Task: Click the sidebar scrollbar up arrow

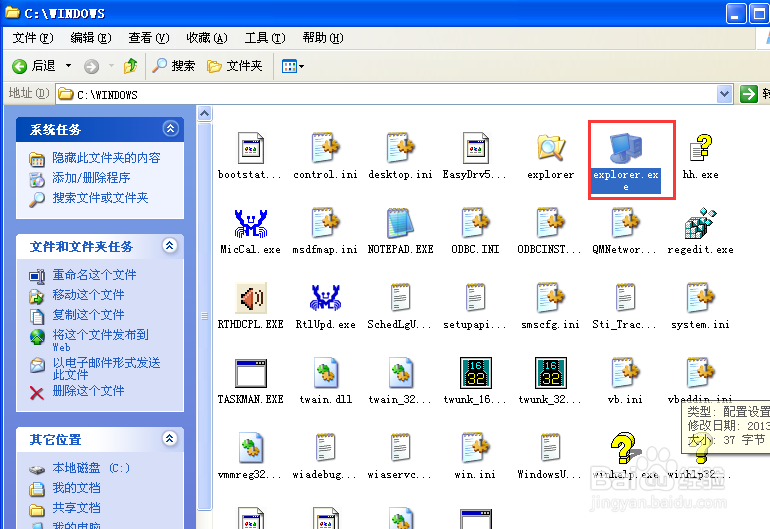Action: click(x=205, y=114)
